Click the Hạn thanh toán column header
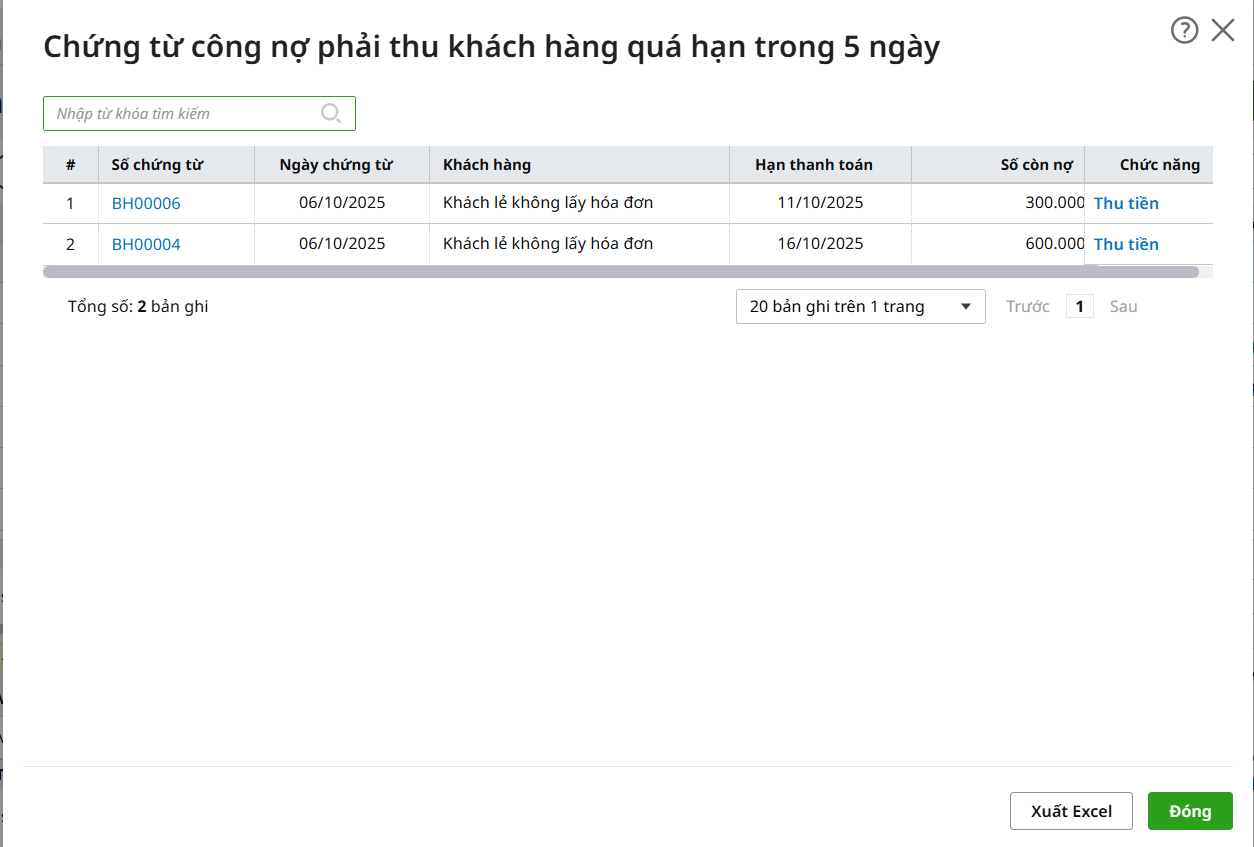The image size is (1254, 847). pyautogui.click(x=814, y=165)
